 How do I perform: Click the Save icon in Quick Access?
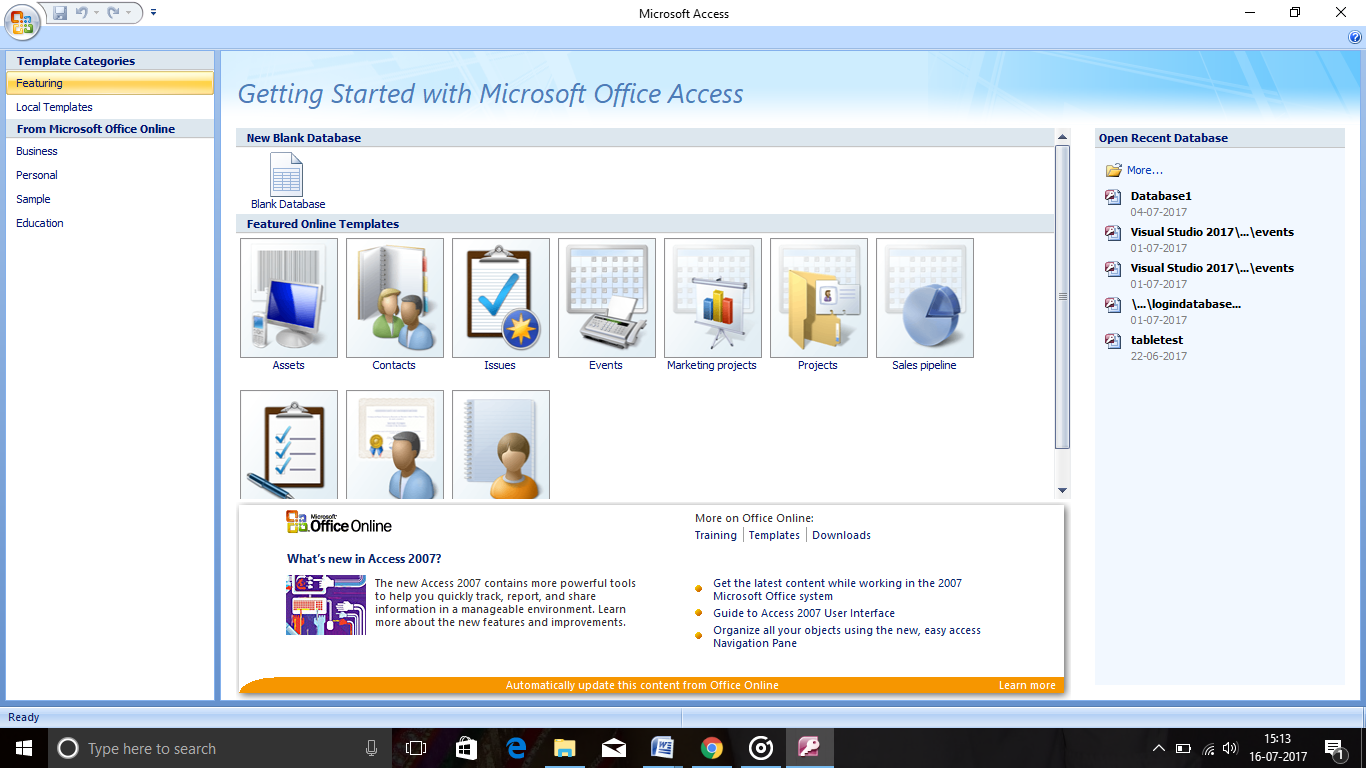[60, 13]
